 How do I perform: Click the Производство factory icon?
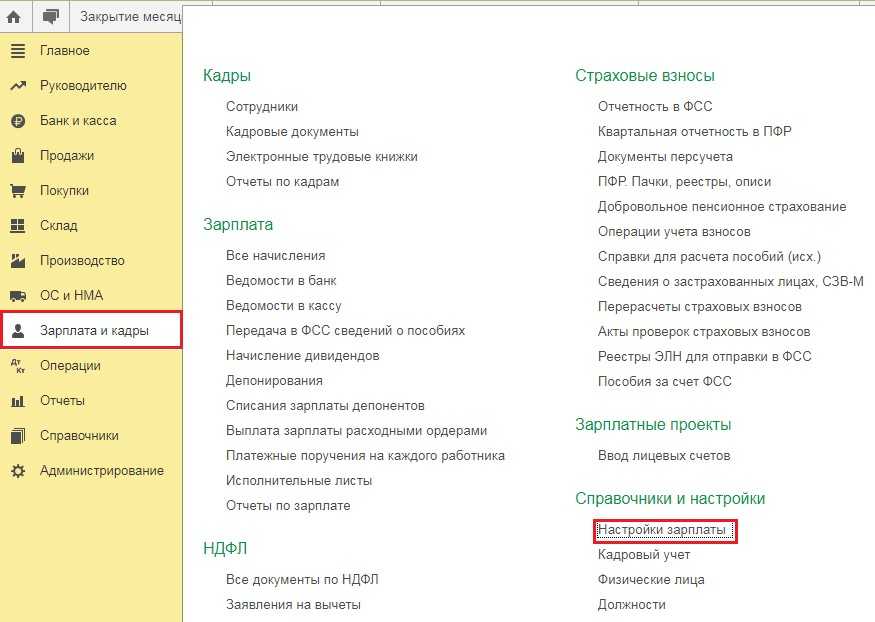click(18, 261)
